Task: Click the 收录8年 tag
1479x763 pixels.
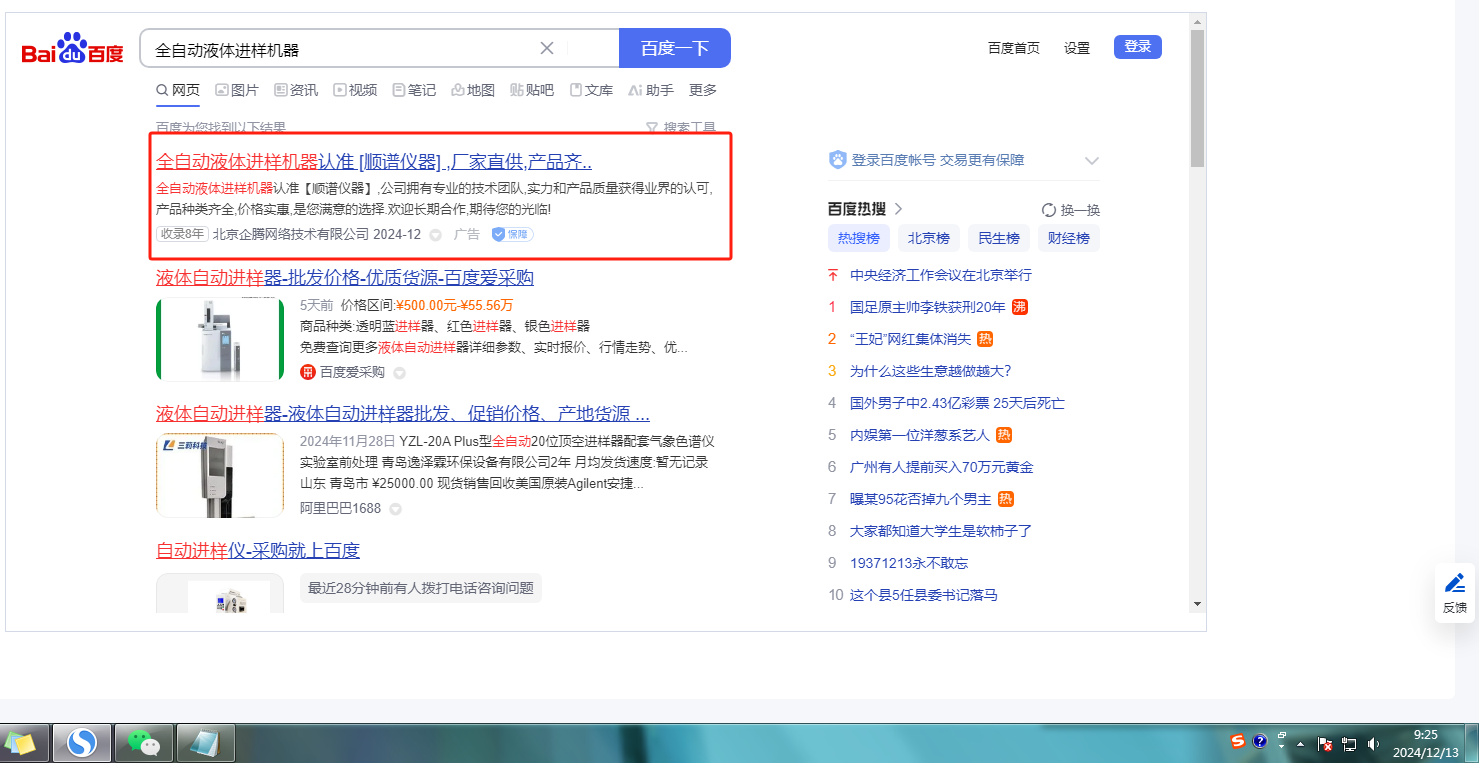Action: coord(182,234)
